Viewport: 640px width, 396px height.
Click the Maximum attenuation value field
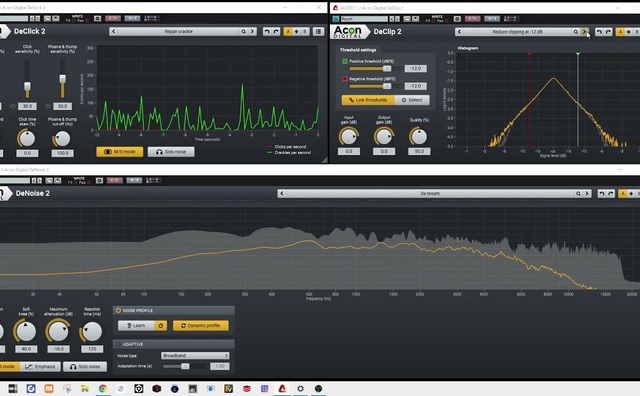click(x=58, y=349)
